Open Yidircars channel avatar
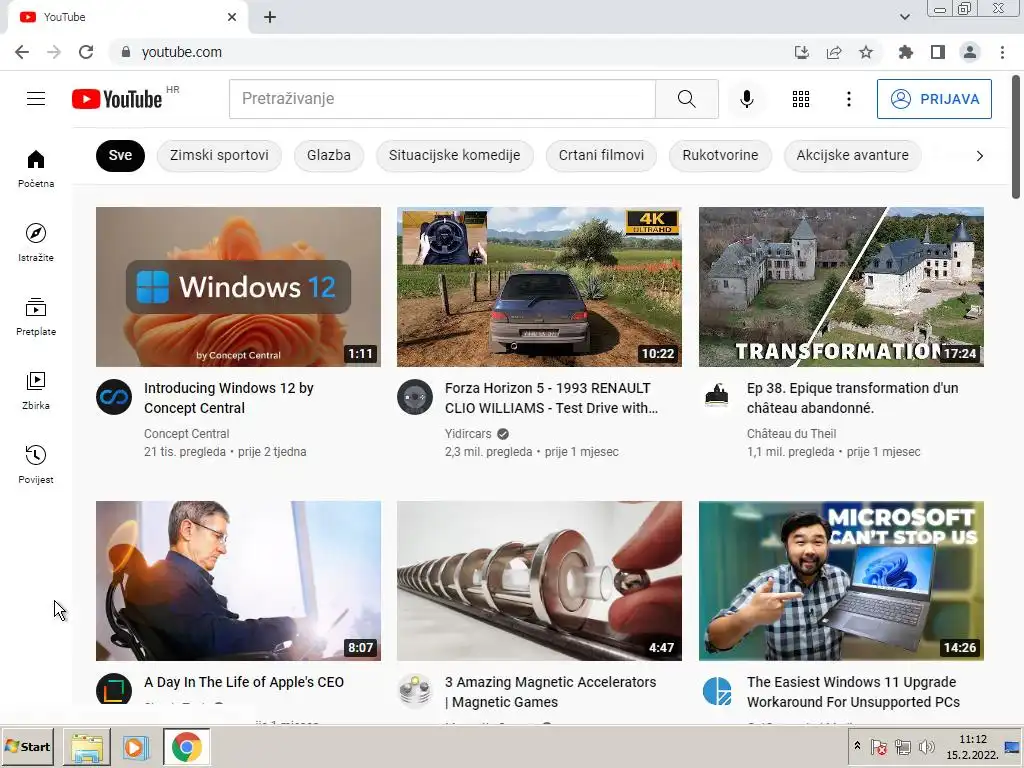This screenshot has width=1024, height=768. (415, 396)
